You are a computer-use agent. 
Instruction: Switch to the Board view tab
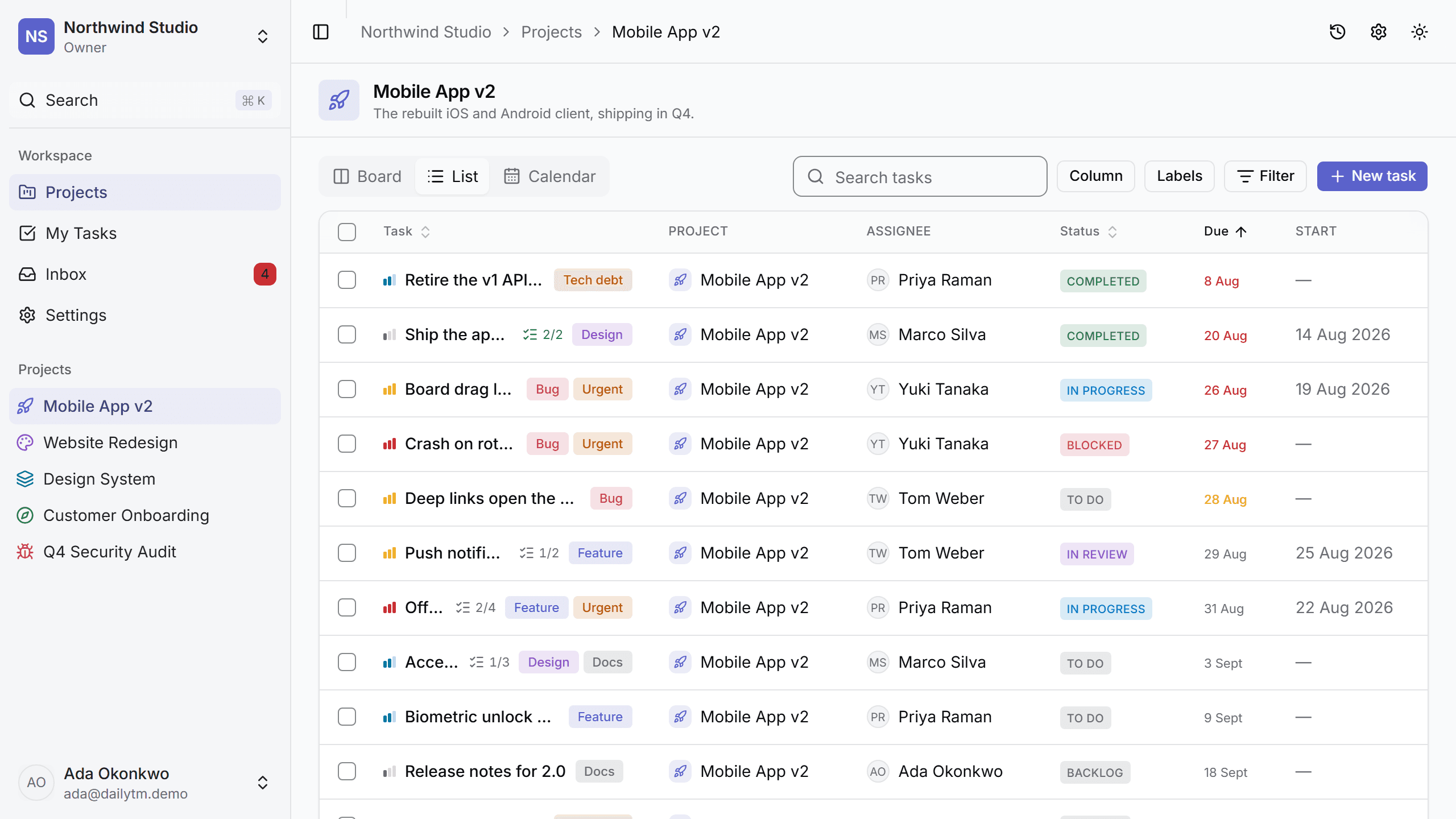367,176
